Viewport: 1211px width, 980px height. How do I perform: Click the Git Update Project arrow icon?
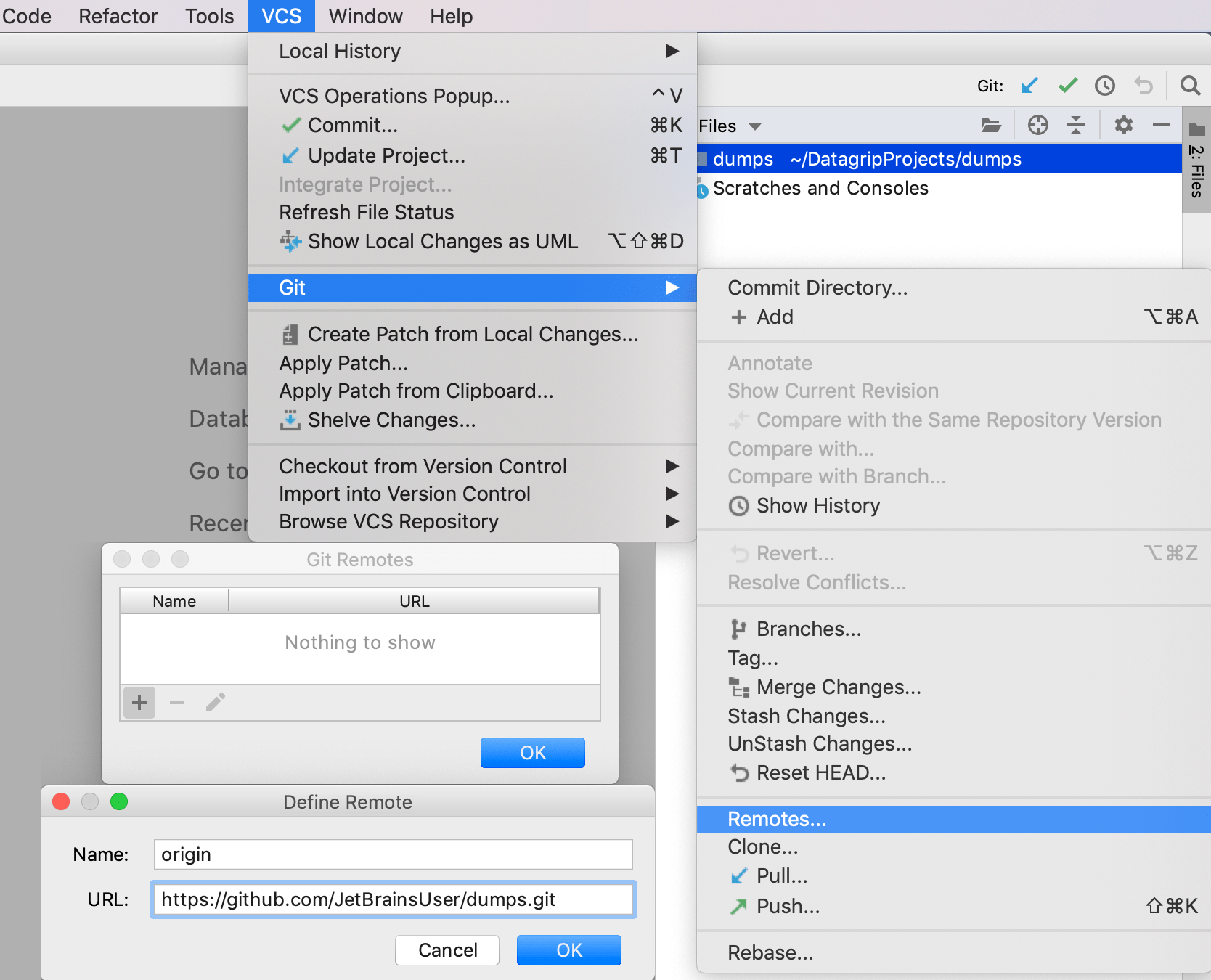pos(1029,86)
